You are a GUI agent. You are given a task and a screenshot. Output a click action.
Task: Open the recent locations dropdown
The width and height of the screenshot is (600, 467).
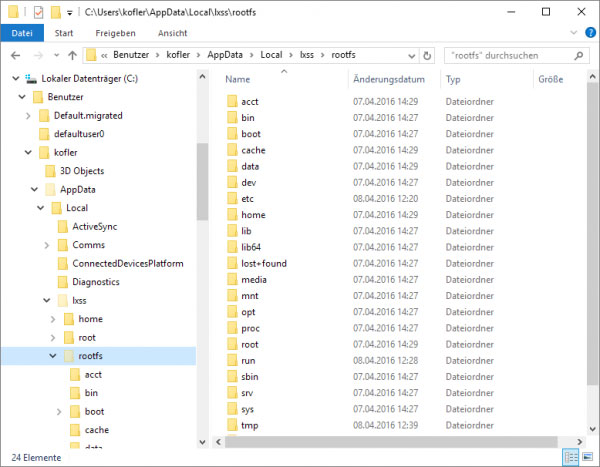pyautogui.click(x=57, y=56)
